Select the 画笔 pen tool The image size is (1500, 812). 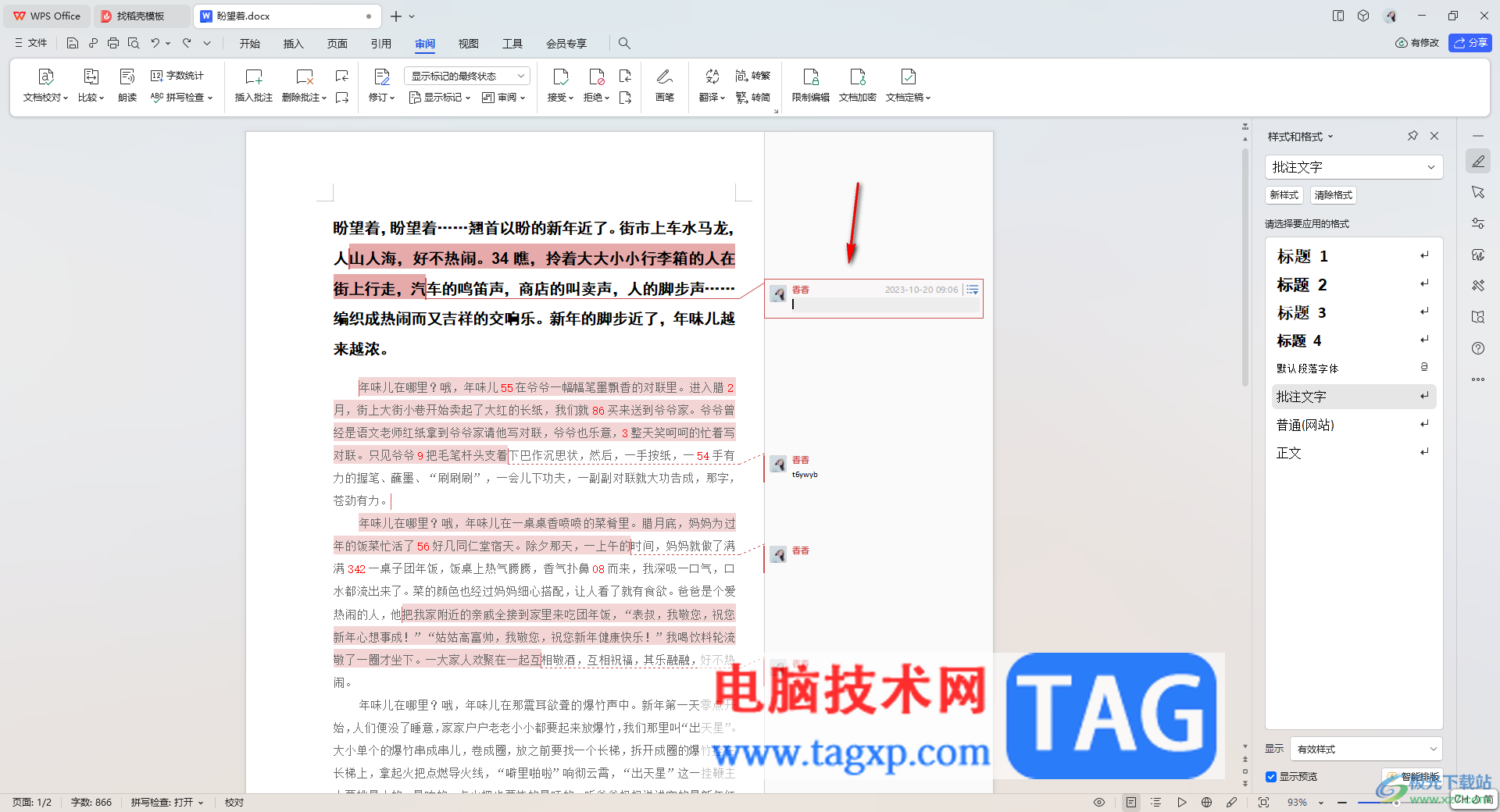[665, 77]
